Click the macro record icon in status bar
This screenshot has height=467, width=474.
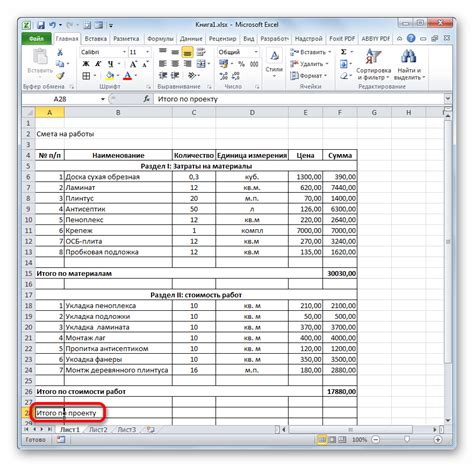pyautogui.click(x=61, y=440)
